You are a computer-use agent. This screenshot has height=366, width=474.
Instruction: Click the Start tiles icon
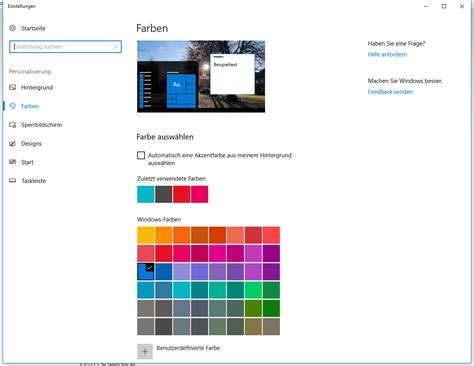tap(13, 162)
